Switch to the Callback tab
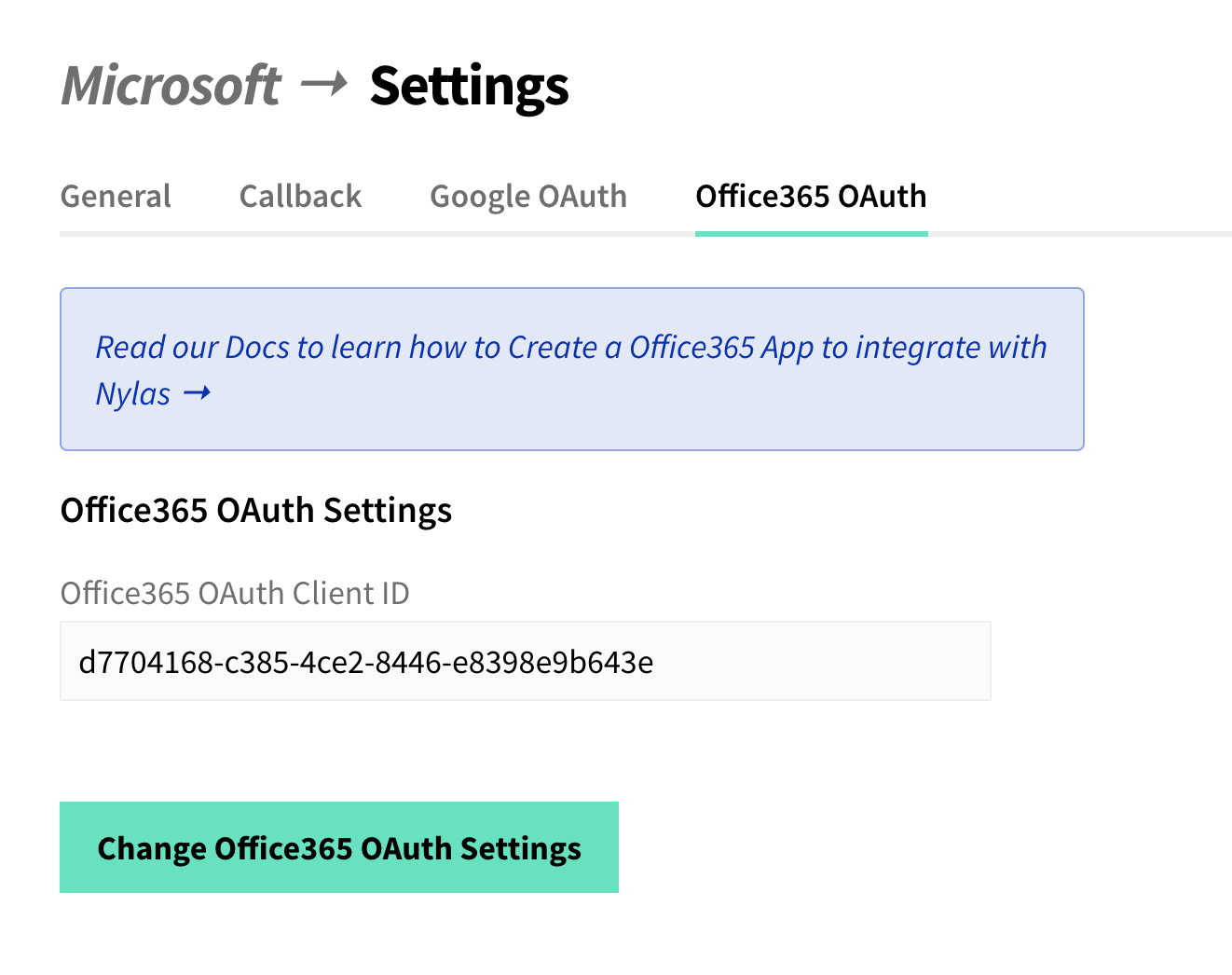1232x975 pixels. point(300,197)
